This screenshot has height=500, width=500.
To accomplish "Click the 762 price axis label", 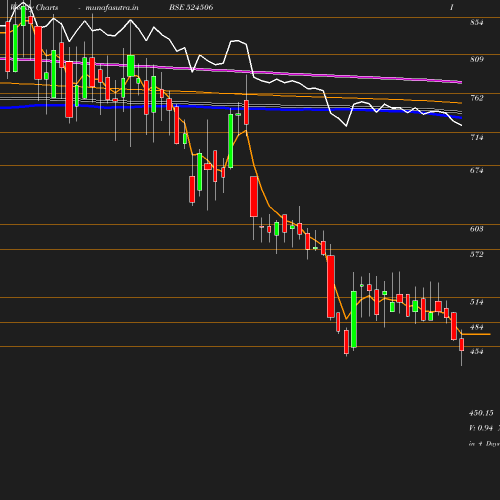I will pyautogui.click(x=476, y=98).
